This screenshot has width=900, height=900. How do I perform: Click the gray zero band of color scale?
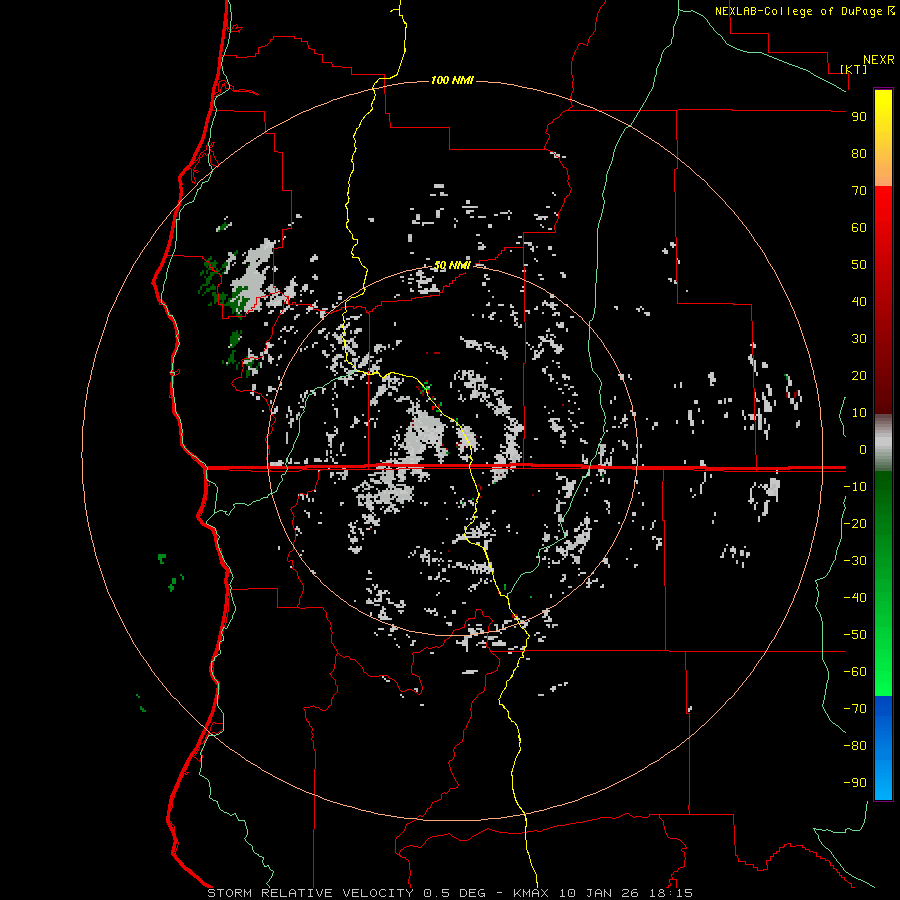pos(883,443)
